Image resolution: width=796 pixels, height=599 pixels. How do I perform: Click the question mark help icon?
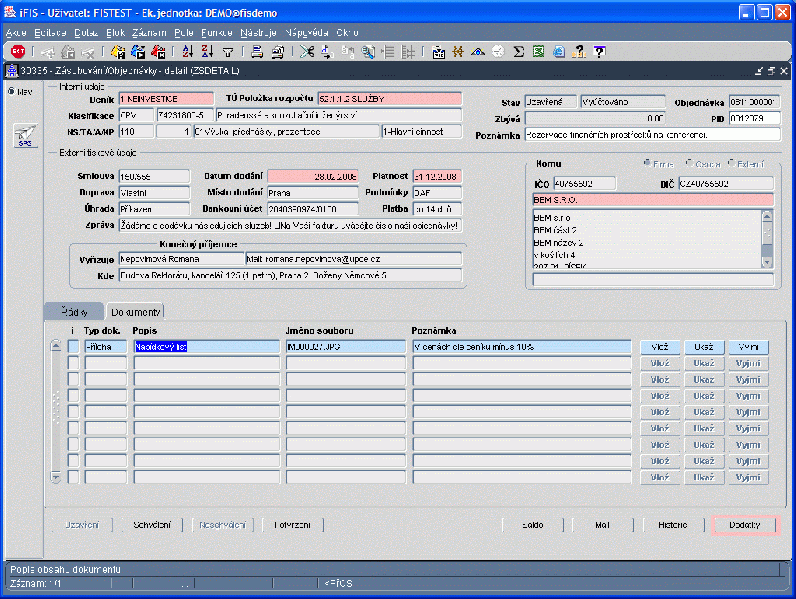click(x=599, y=51)
